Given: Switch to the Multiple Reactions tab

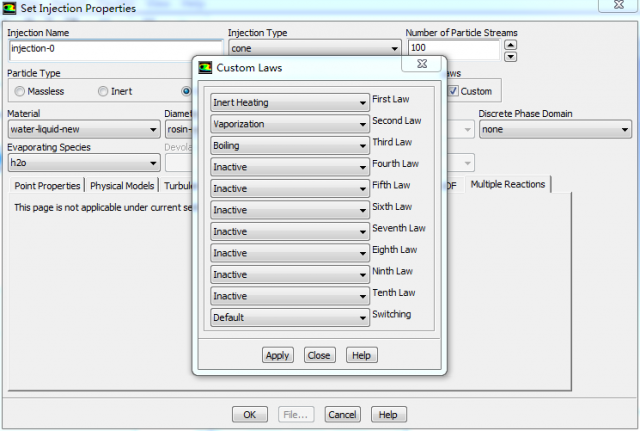Looking at the screenshot, I should [x=508, y=185].
